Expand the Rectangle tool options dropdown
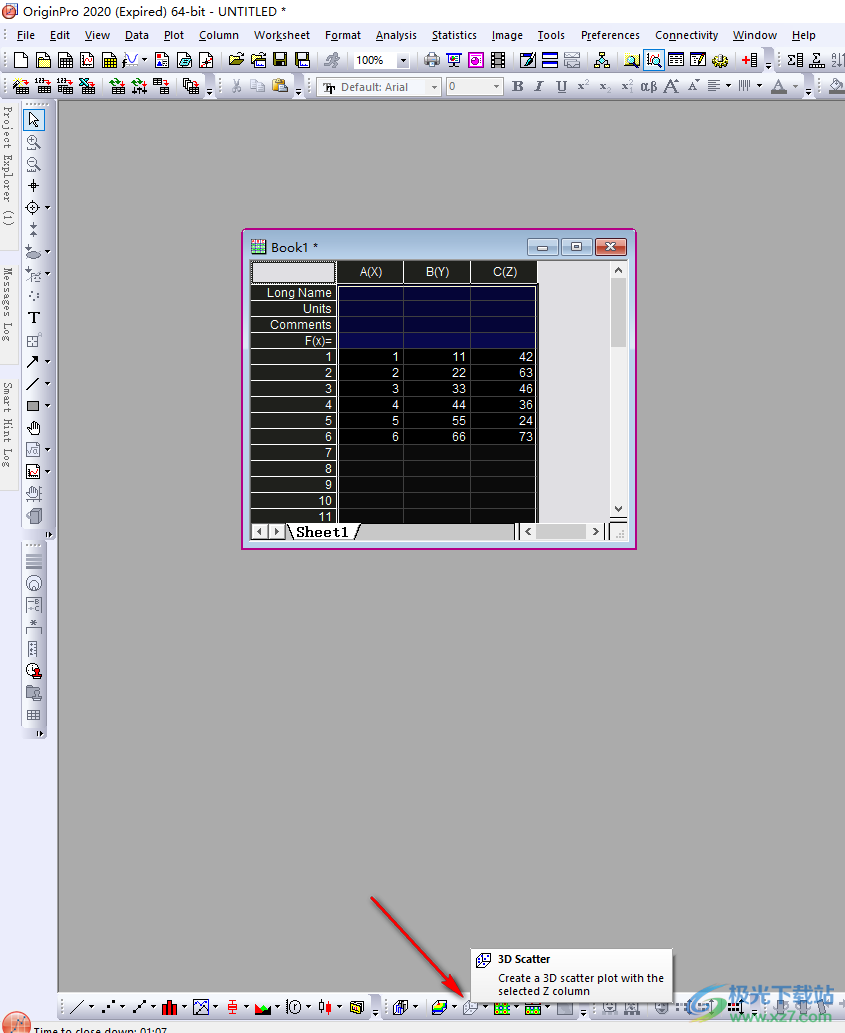 47,406
